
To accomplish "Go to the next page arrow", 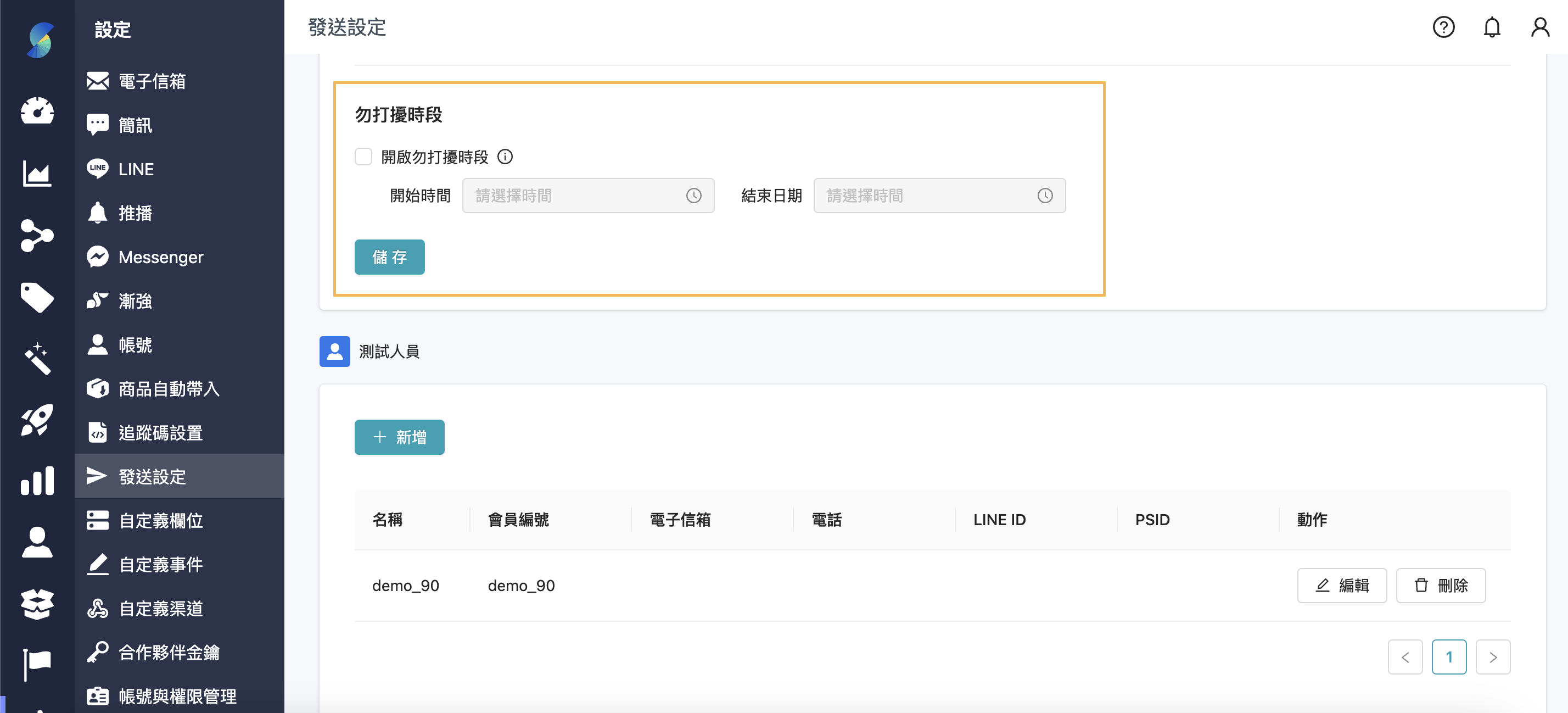I will tap(1493, 657).
